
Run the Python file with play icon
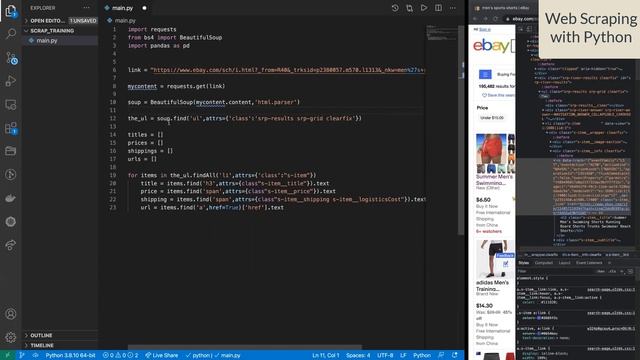(424, 8)
